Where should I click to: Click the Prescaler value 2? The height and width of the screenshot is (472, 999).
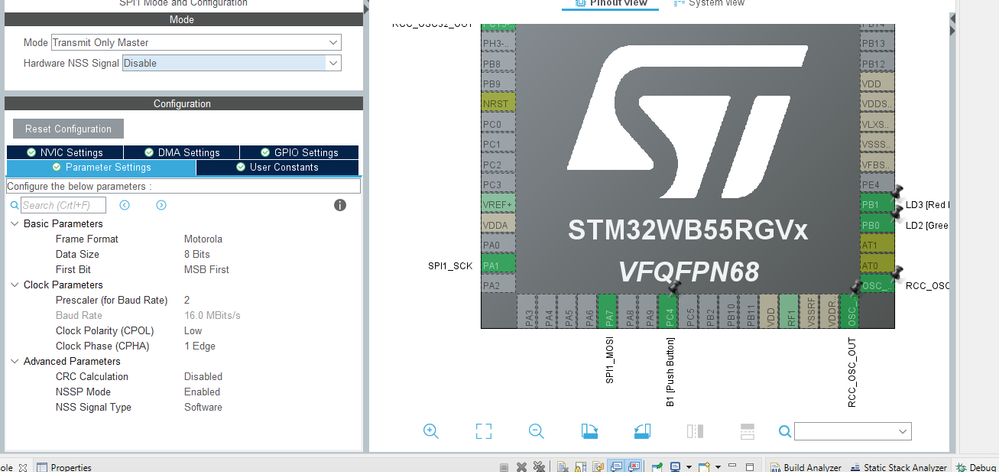187,300
